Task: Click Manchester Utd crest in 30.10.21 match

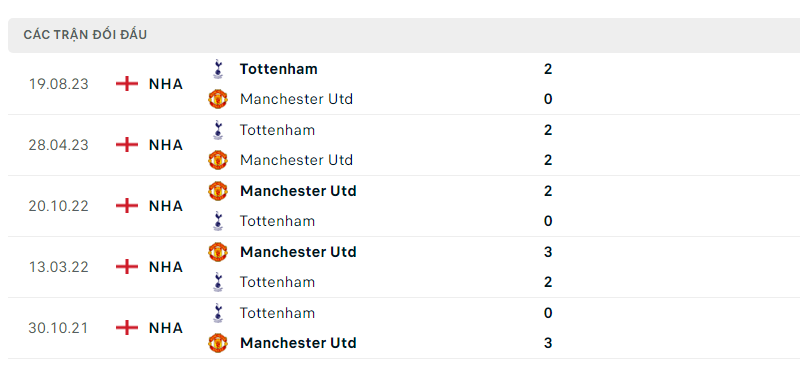Action: tap(218, 343)
